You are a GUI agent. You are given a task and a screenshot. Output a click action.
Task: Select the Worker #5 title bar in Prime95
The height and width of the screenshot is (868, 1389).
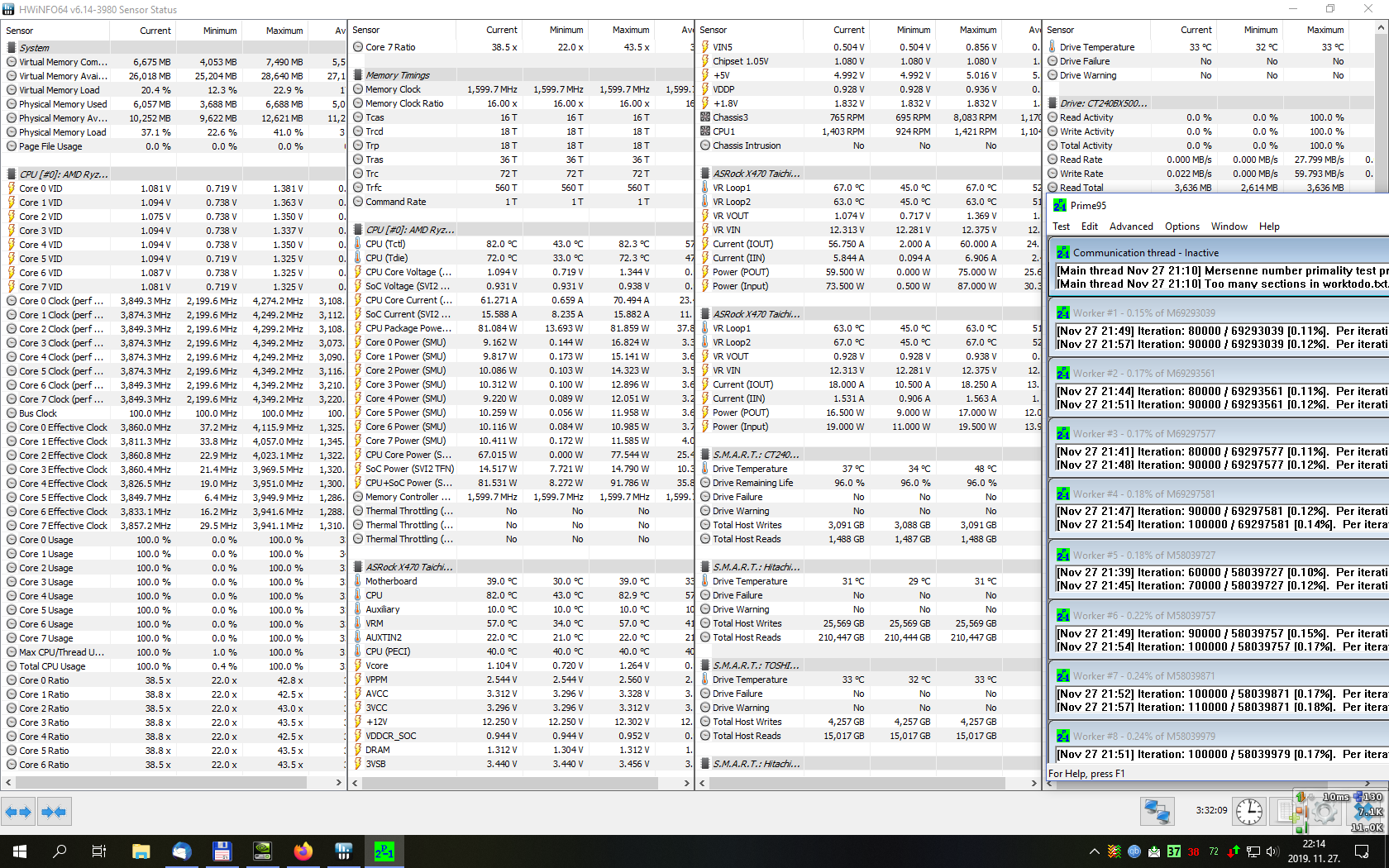[1220, 555]
